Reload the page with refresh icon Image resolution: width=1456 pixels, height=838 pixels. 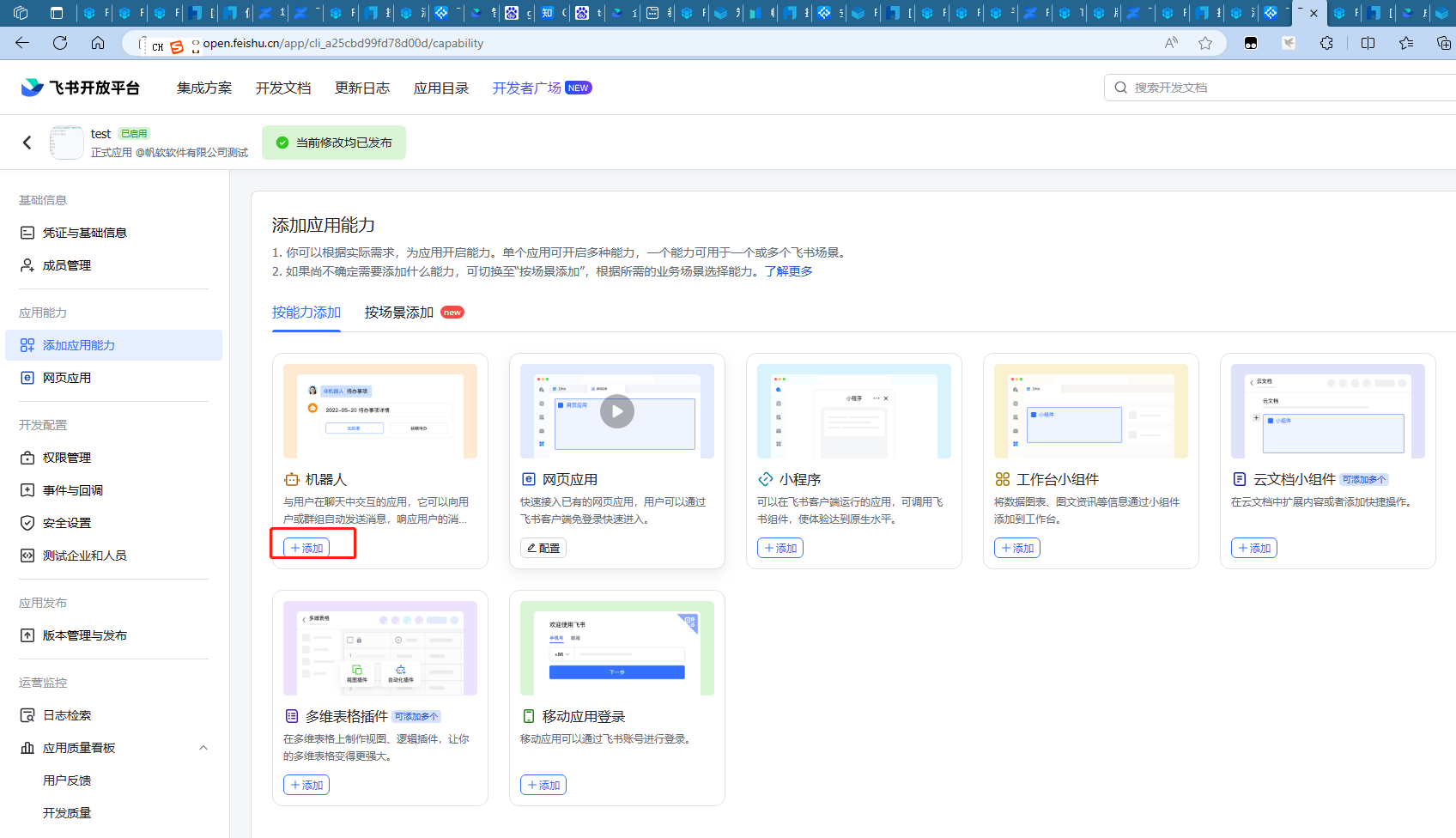60,43
